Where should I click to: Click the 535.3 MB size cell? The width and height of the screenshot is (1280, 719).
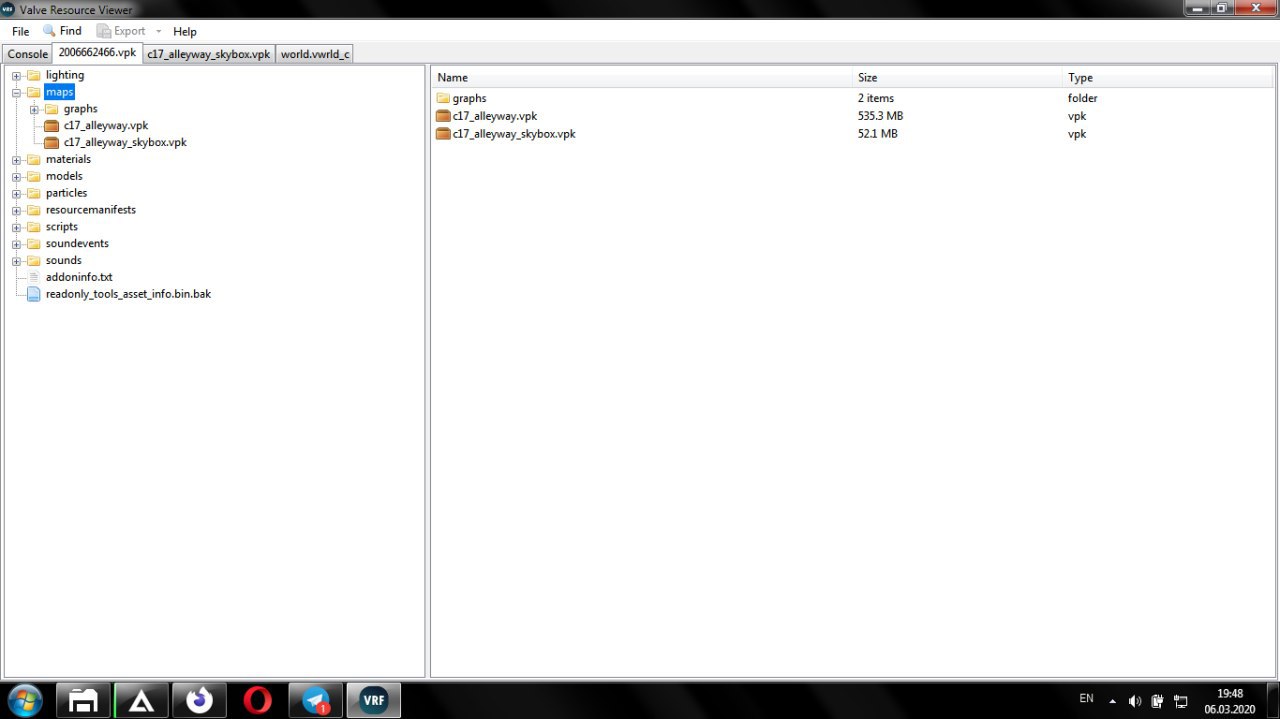(x=880, y=116)
